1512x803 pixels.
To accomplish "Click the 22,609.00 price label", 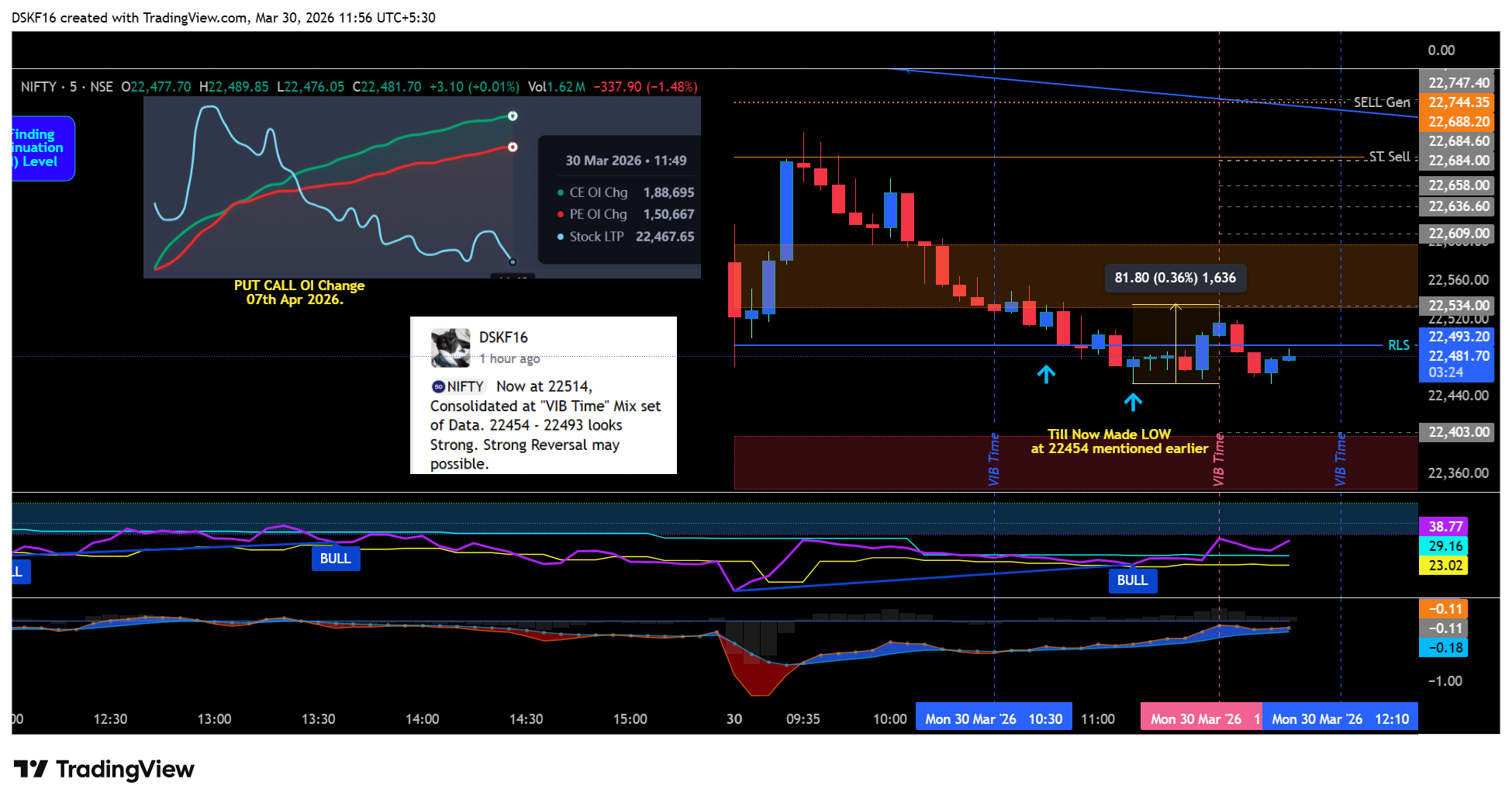I will coord(1457,234).
